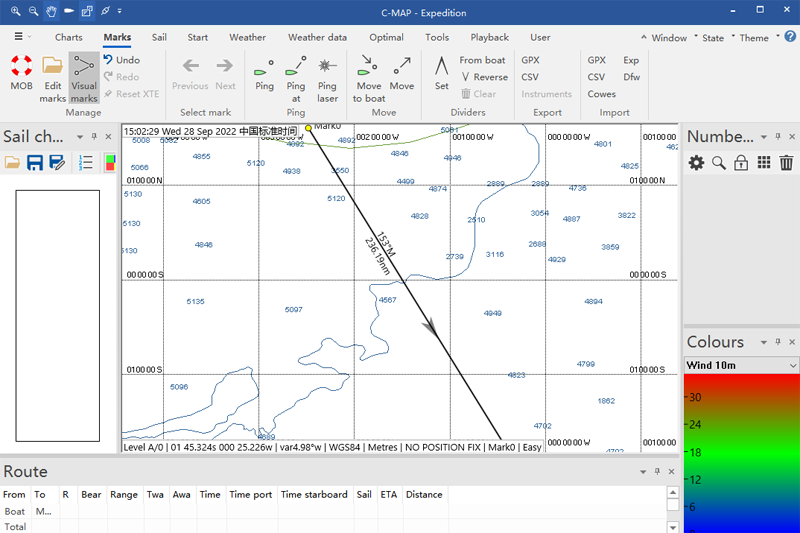Image resolution: width=800 pixels, height=533 pixels.
Task: Click numbered list icon in Sail chart
Action: pyautogui.click(x=85, y=163)
